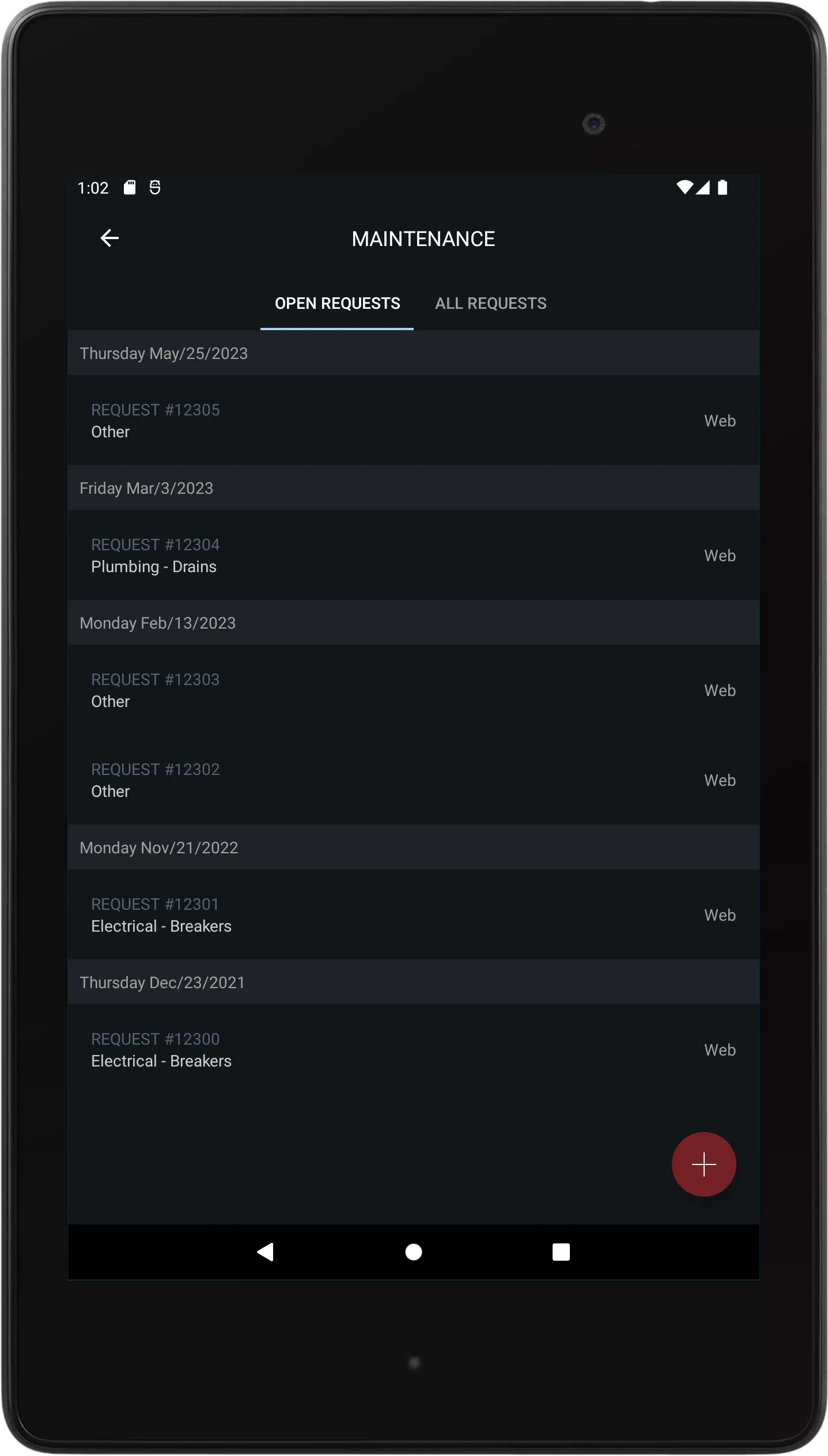Open Request #12302 Other entry
The height and width of the screenshot is (1456, 828).
point(414,780)
